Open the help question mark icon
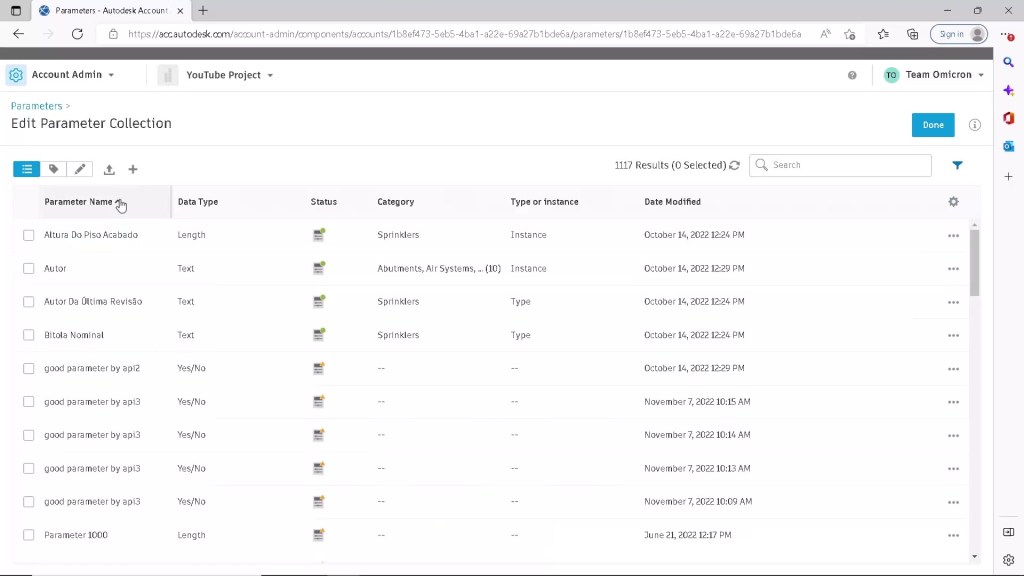The image size is (1024, 576). [852, 75]
